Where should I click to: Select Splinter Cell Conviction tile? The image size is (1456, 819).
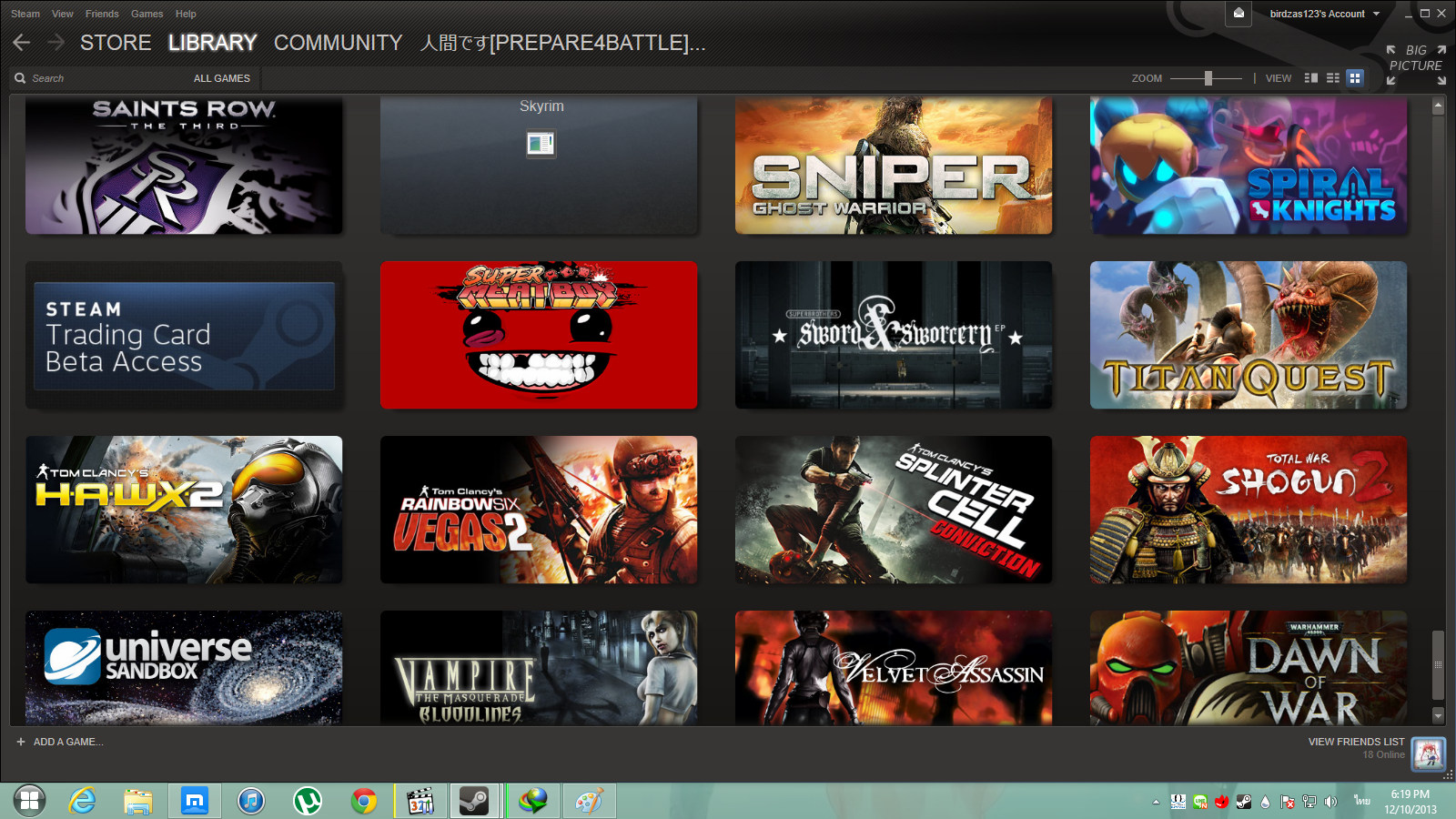[894, 510]
